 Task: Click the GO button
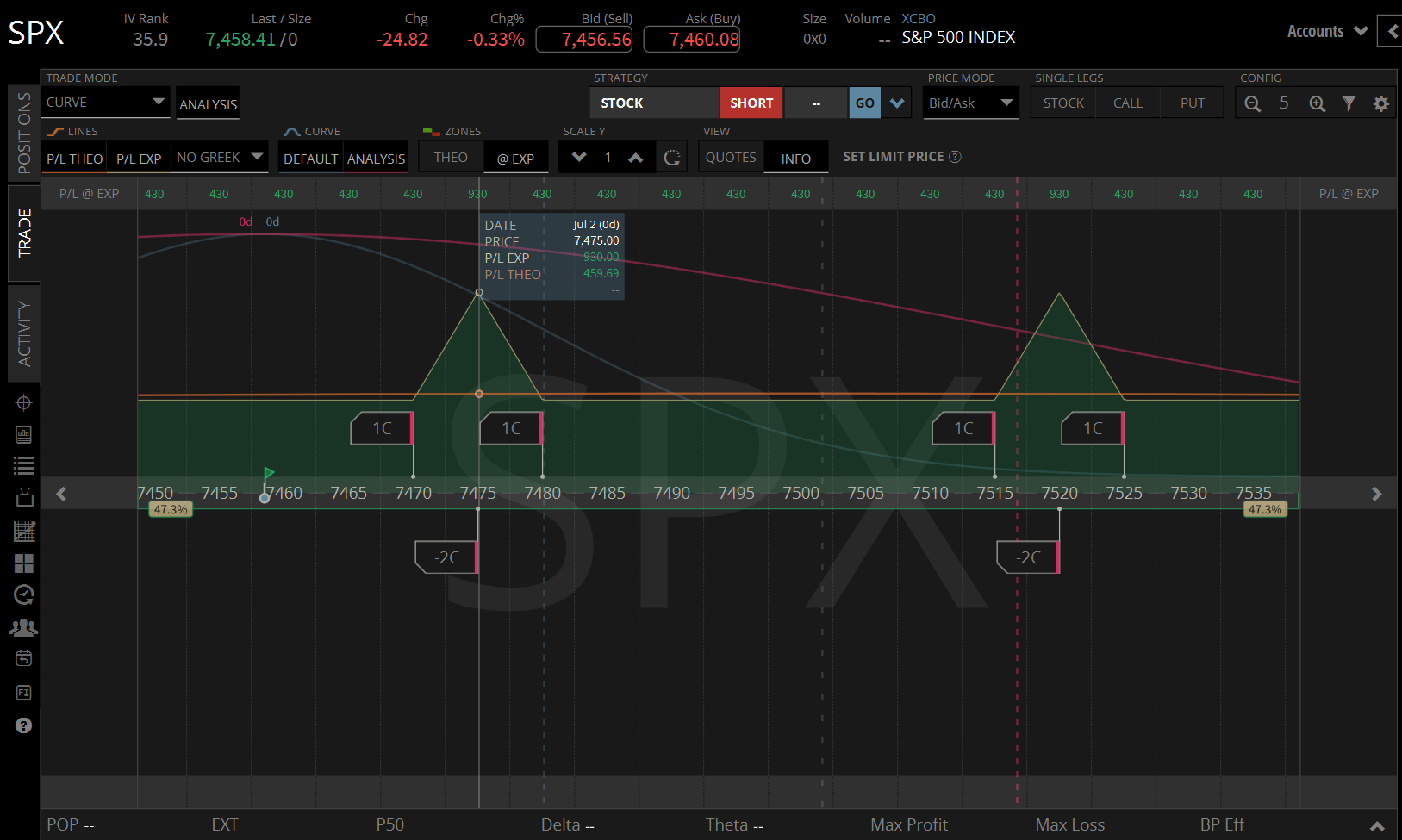click(x=865, y=103)
